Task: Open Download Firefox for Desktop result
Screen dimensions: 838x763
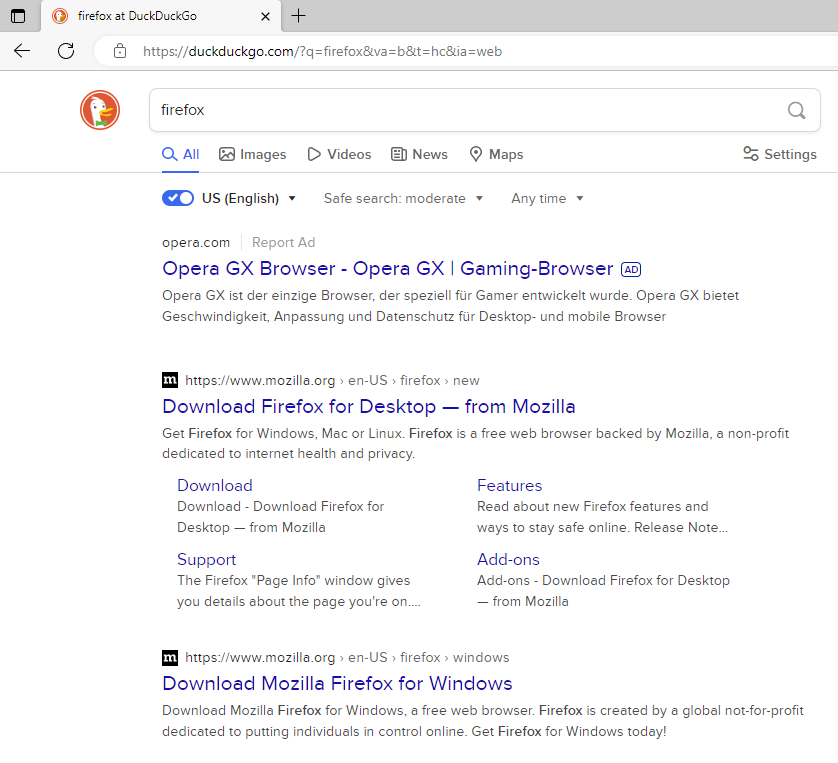Action: tap(369, 407)
